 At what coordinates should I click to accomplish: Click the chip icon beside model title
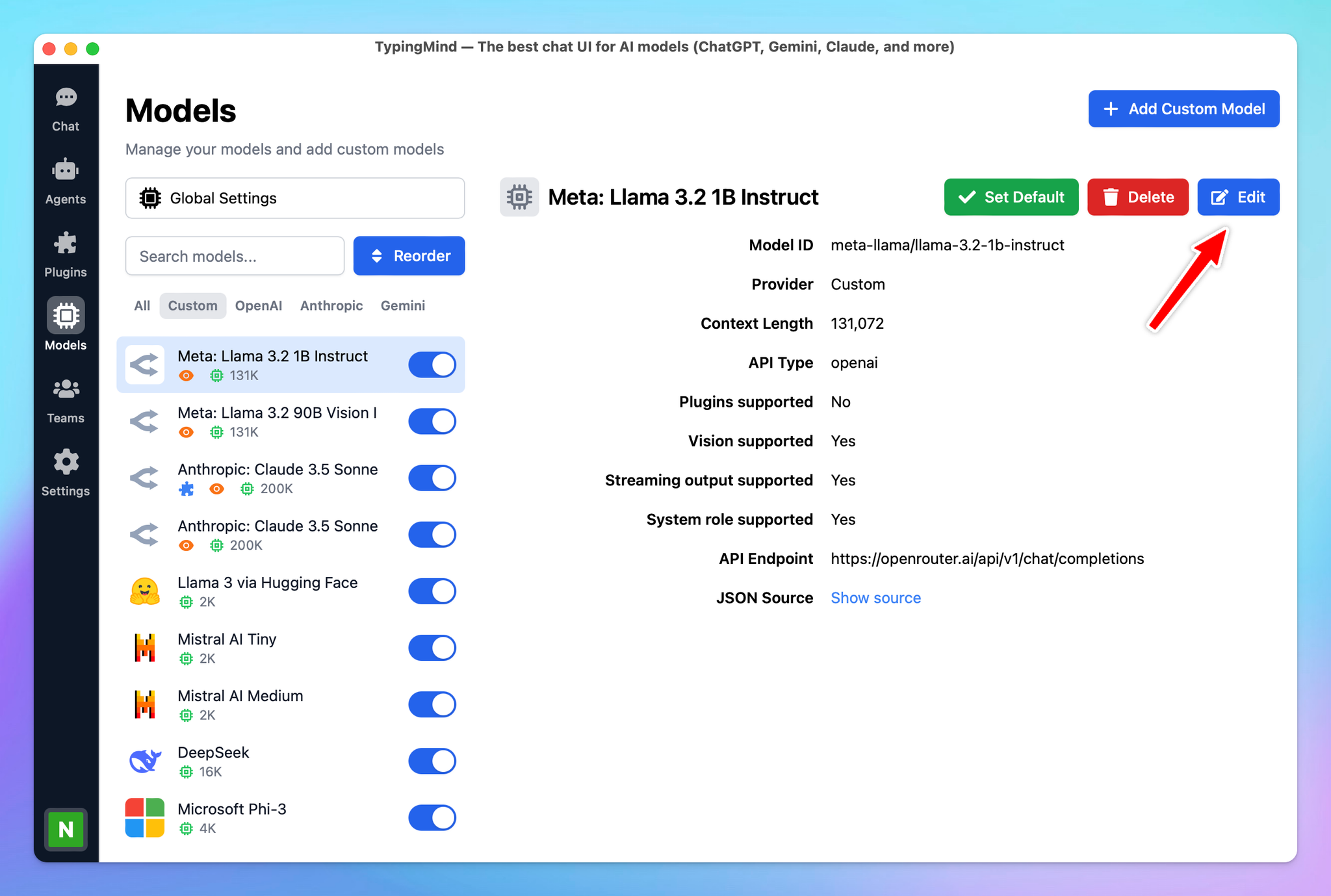[519, 197]
